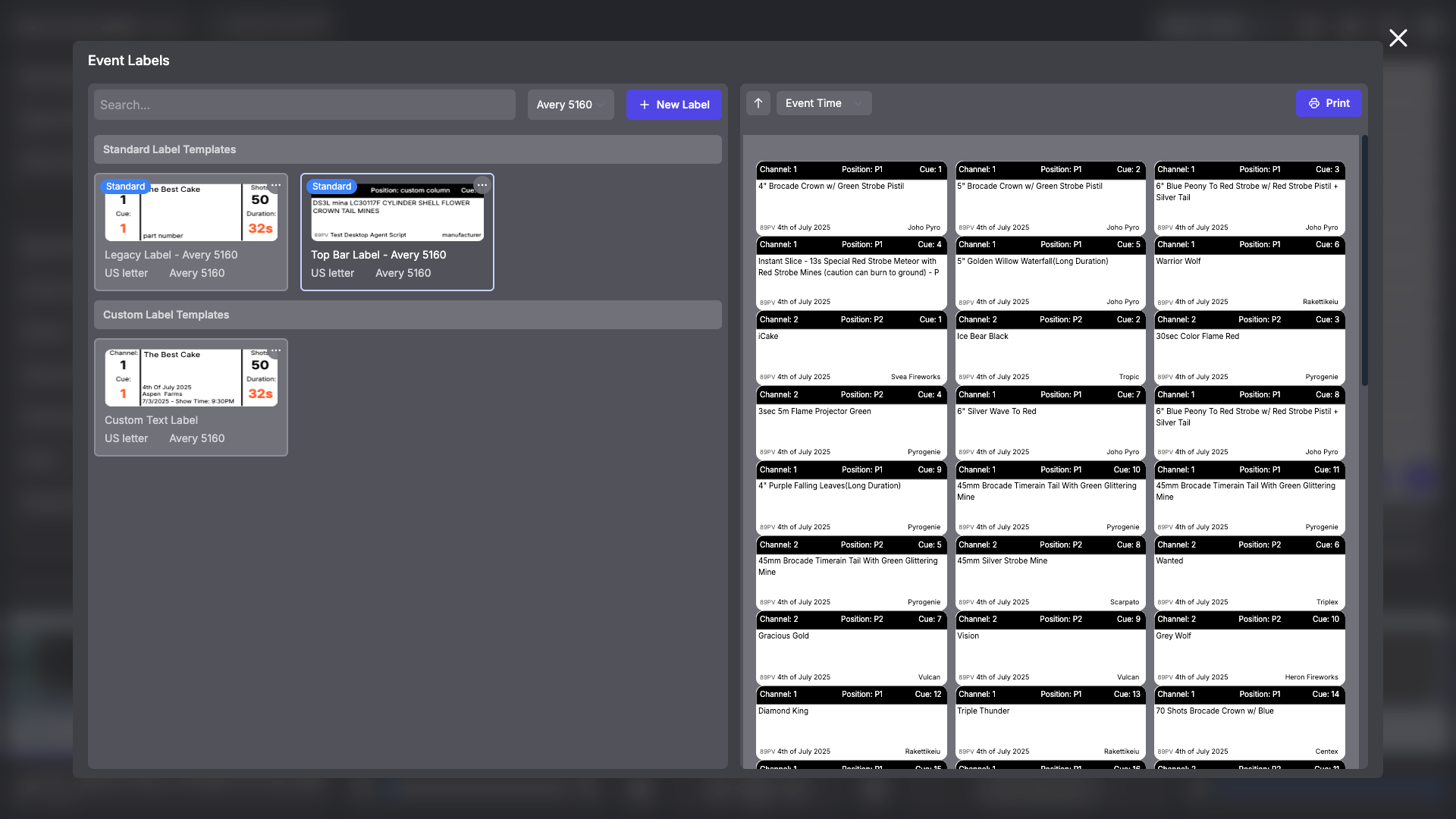Select the Ice Bear Black label
This screenshot has height=819, width=1456.
click(1050, 348)
